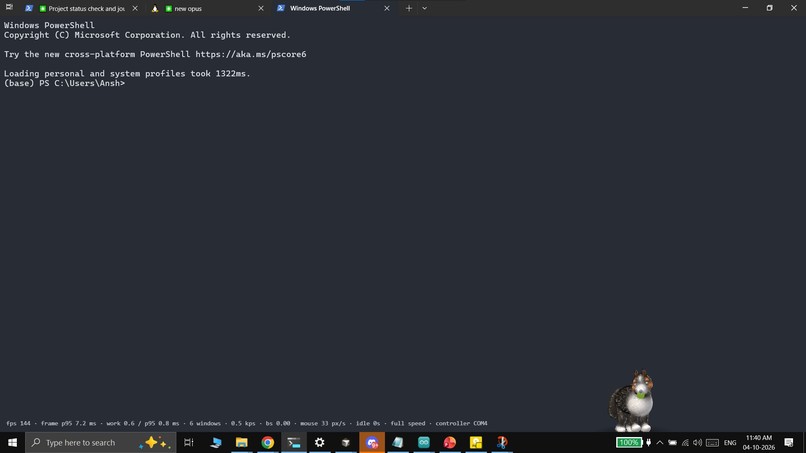Click 'fps 144' in the bottom status line
The image size is (806, 453).
tap(19, 423)
